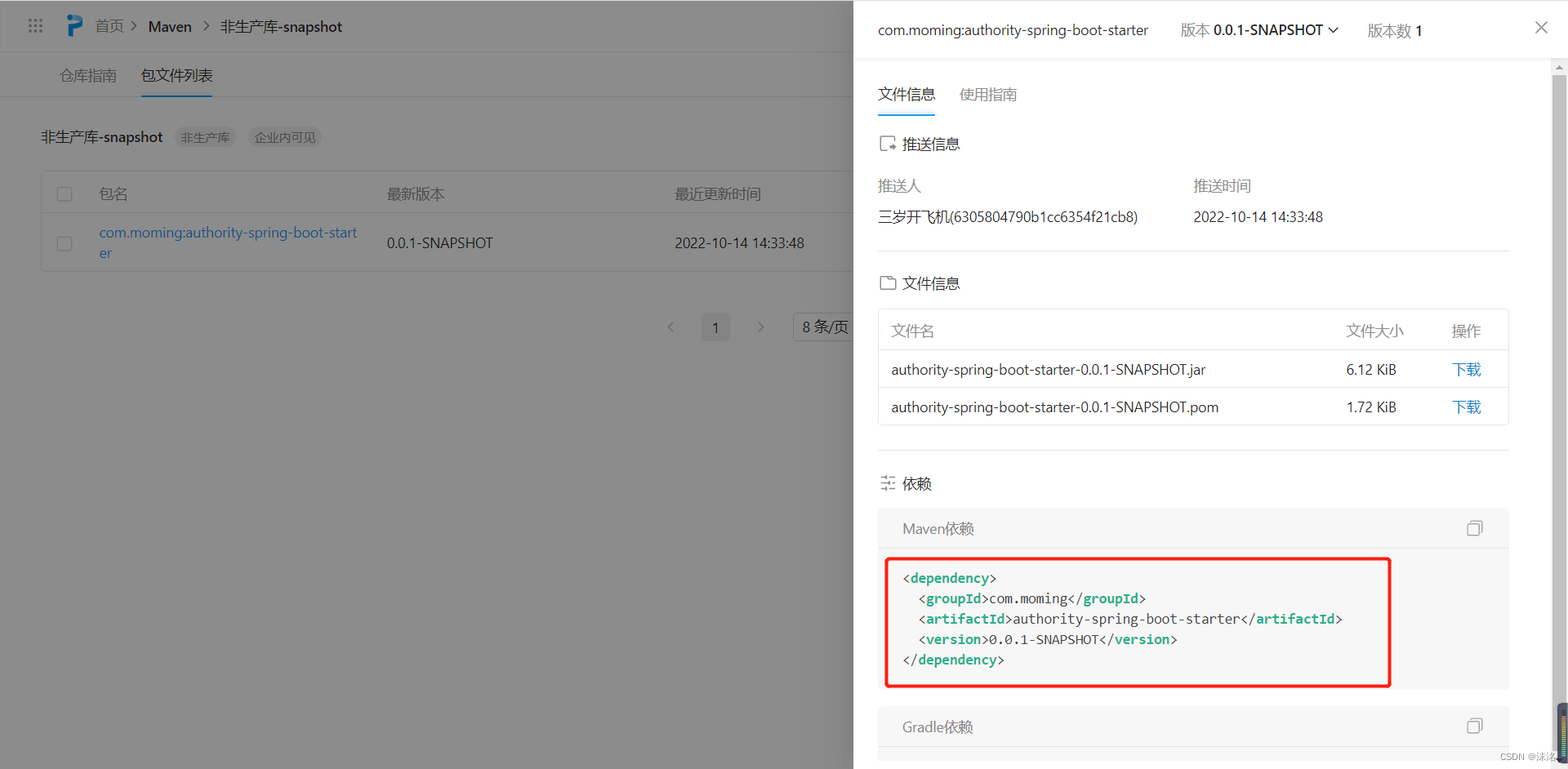This screenshot has width=1568, height=769.
Task: Copy the Maven dependency snippet
Action: pyautogui.click(x=1474, y=528)
